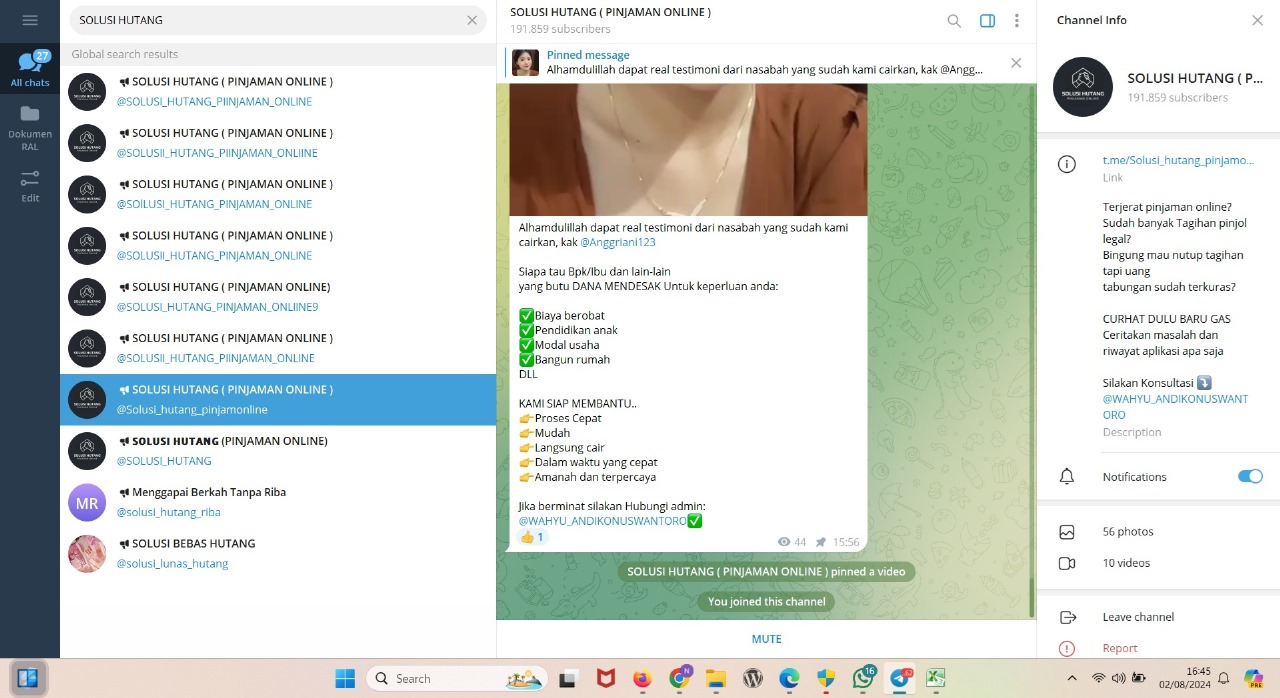Viewport: 1280px width, 698px height.
Task: Report this channel
Action: tap(1120, 648)
